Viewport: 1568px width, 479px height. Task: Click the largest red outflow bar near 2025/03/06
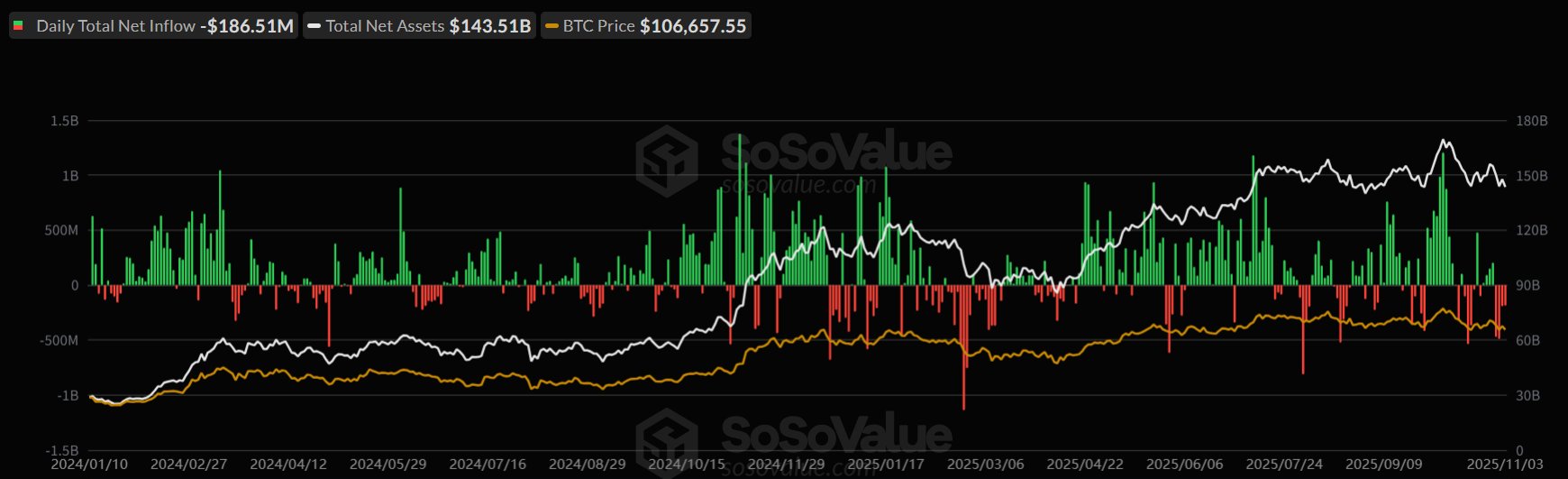click(963, 347)
